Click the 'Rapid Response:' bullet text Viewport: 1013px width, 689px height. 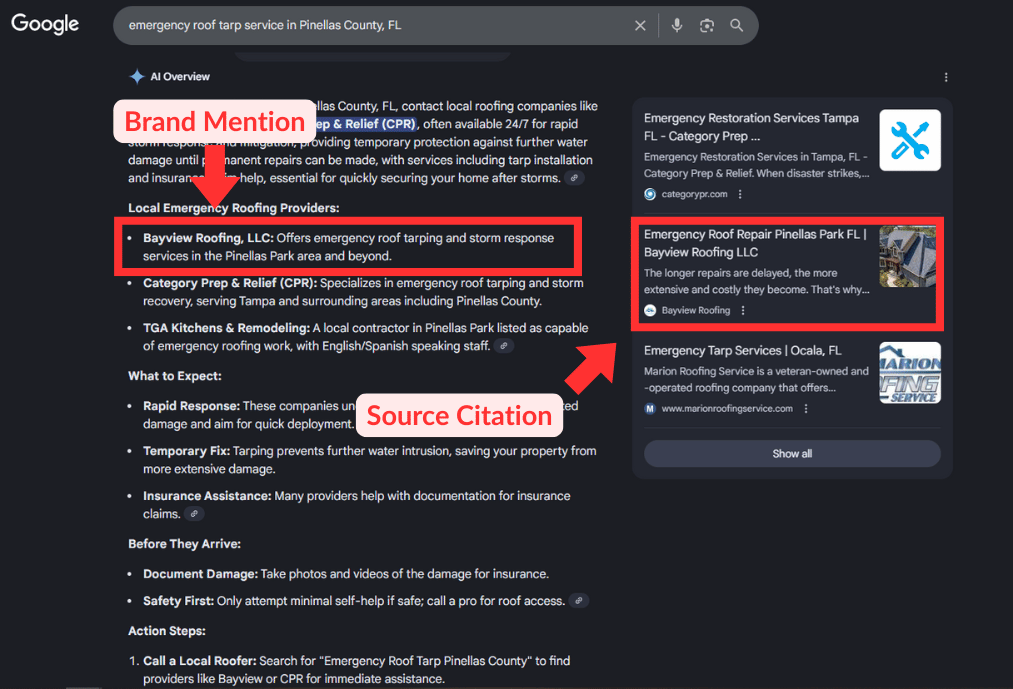pyautogui.click(x=191, y=406)
